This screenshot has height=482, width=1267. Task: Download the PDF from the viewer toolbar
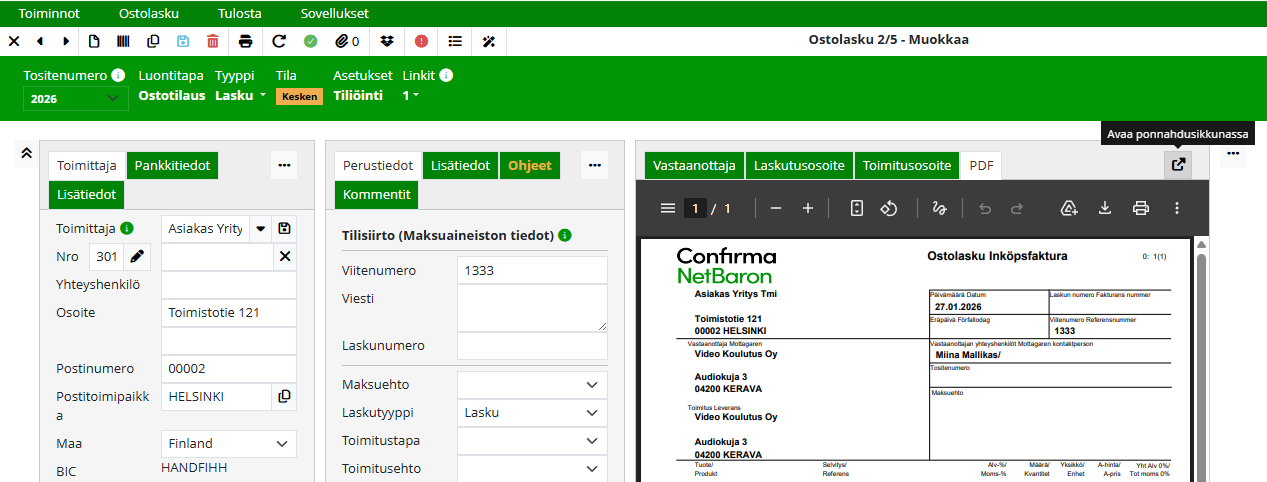tap(1105, 208)
